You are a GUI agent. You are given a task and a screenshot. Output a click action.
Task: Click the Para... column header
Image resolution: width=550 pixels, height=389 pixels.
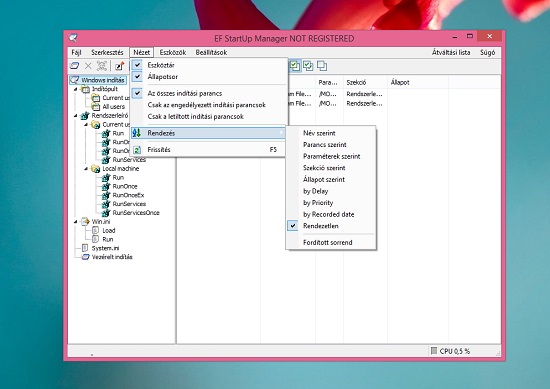point(329,82)
